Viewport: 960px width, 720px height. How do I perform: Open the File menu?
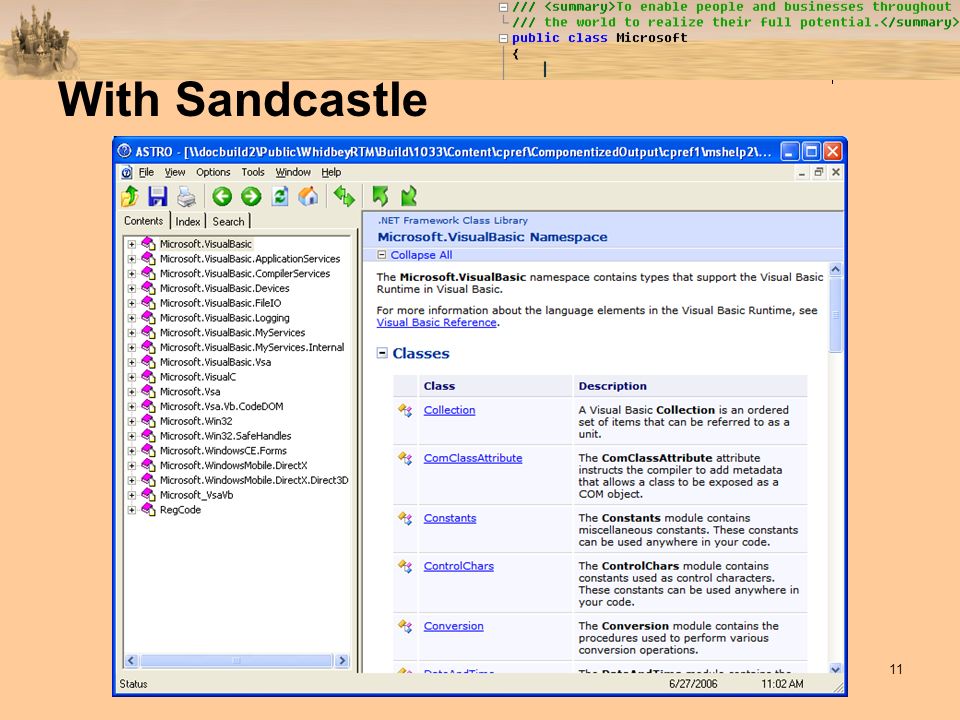tap(146, 172)
